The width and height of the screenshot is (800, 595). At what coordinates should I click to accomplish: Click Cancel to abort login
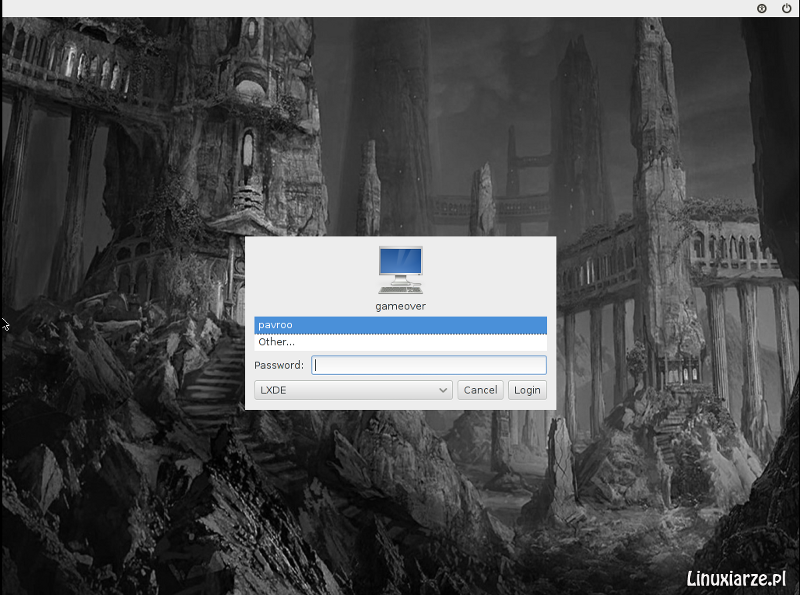tap(480, 390)
